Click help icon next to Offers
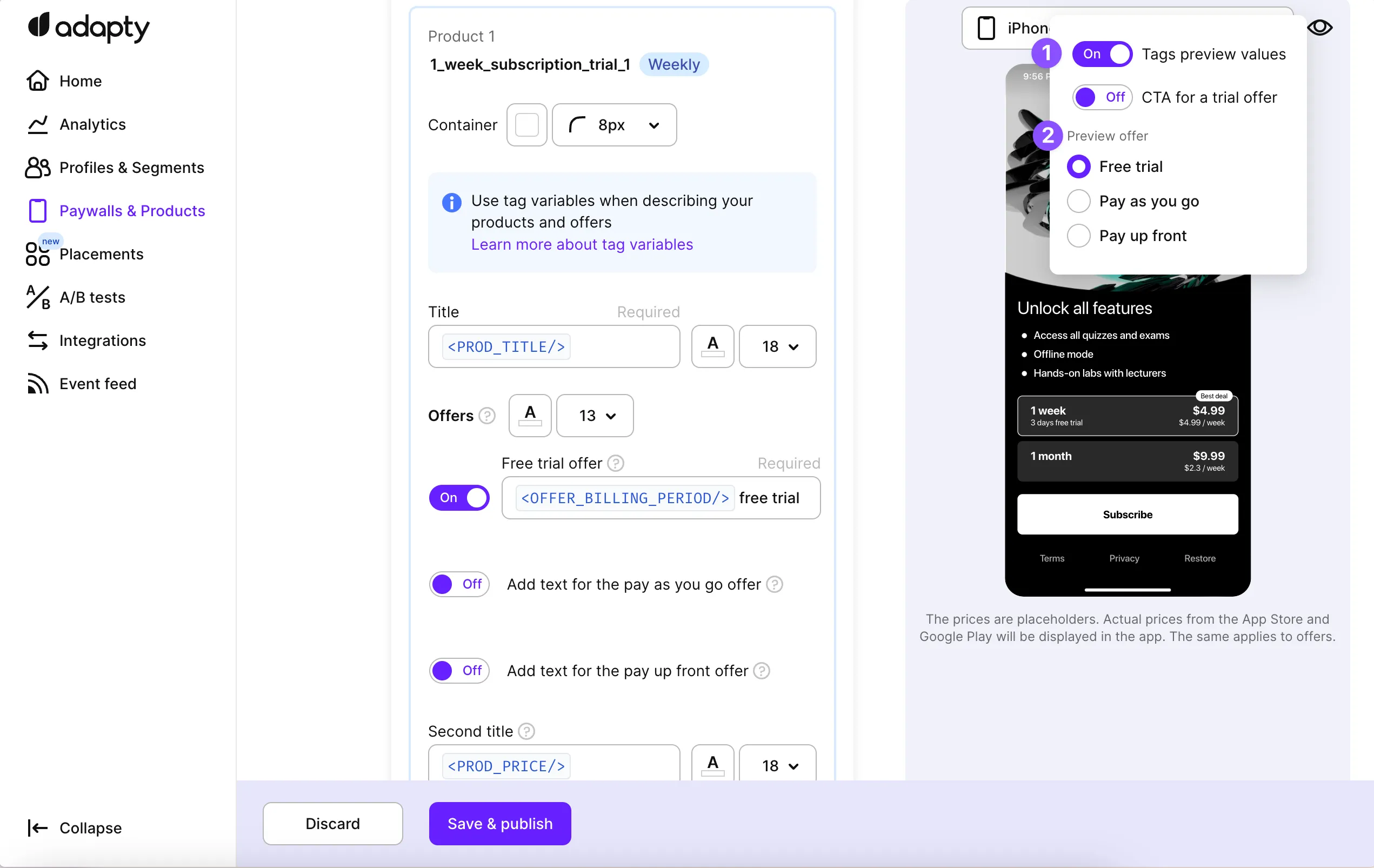Image resolution: width=1374 pixels, height=868 pixels. coord(486,416)
